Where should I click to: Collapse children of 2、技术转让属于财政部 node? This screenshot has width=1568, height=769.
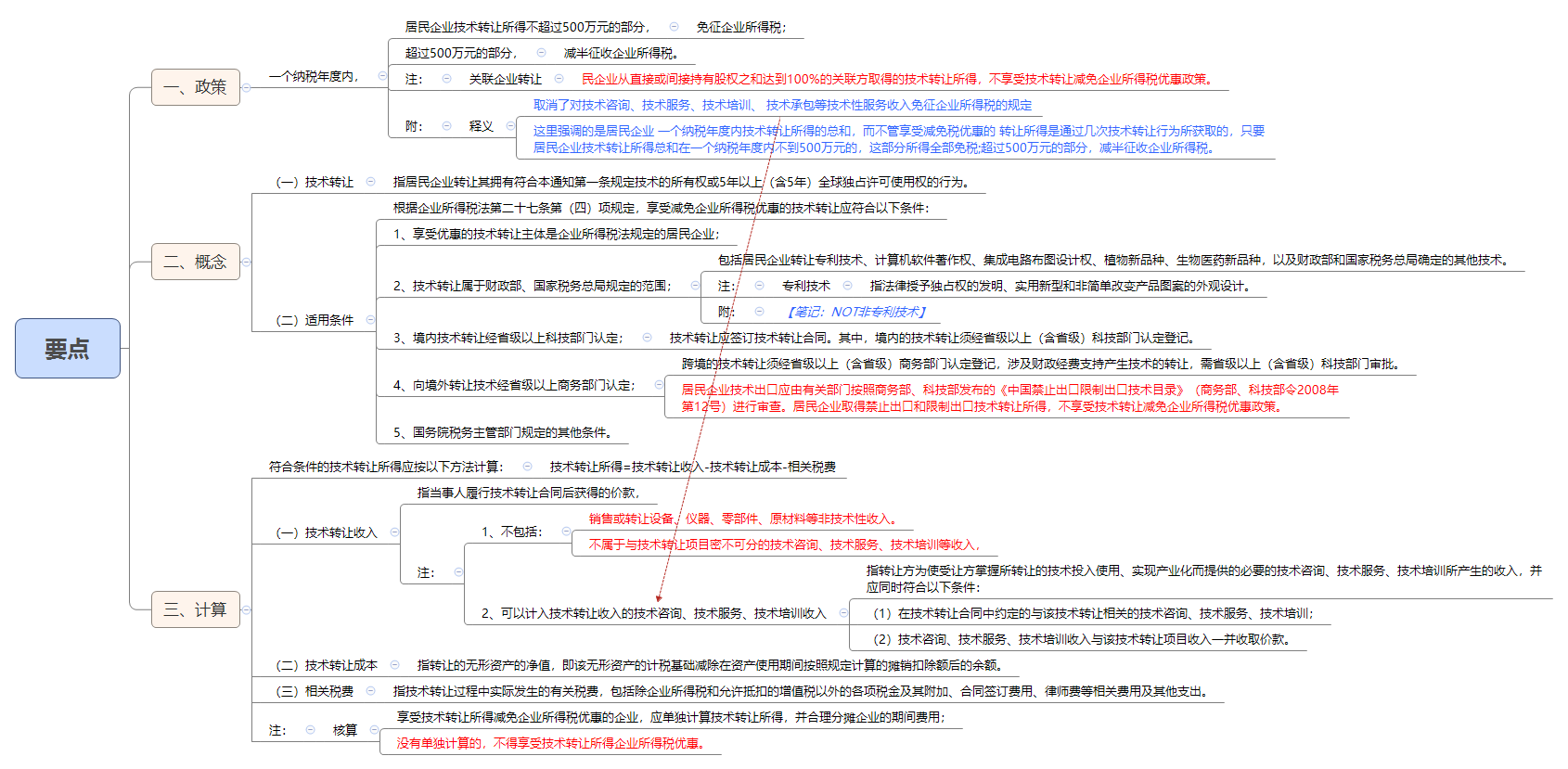pos(695,286)
